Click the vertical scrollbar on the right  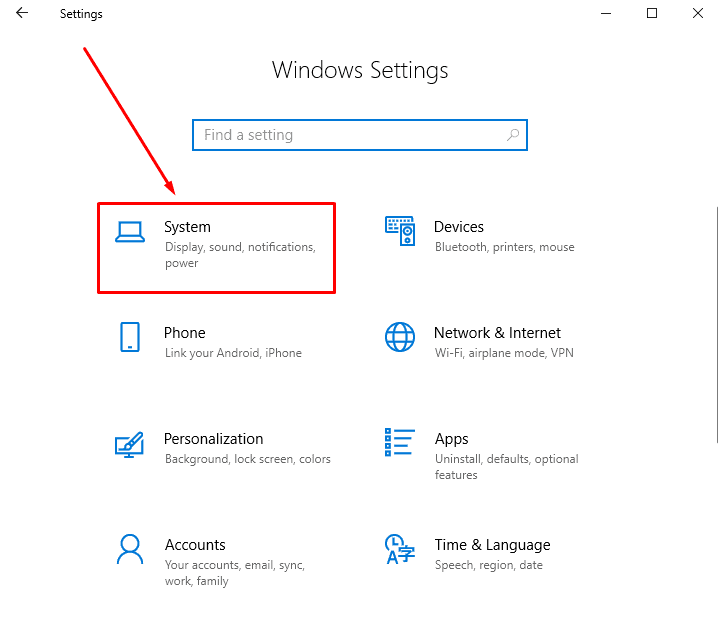coord(717,325)
